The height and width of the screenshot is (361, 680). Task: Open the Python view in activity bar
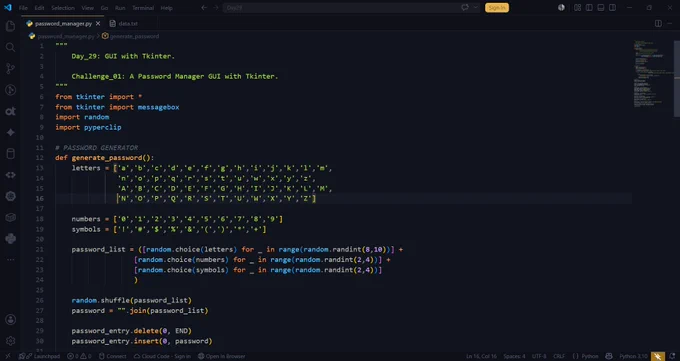point(10,239)
